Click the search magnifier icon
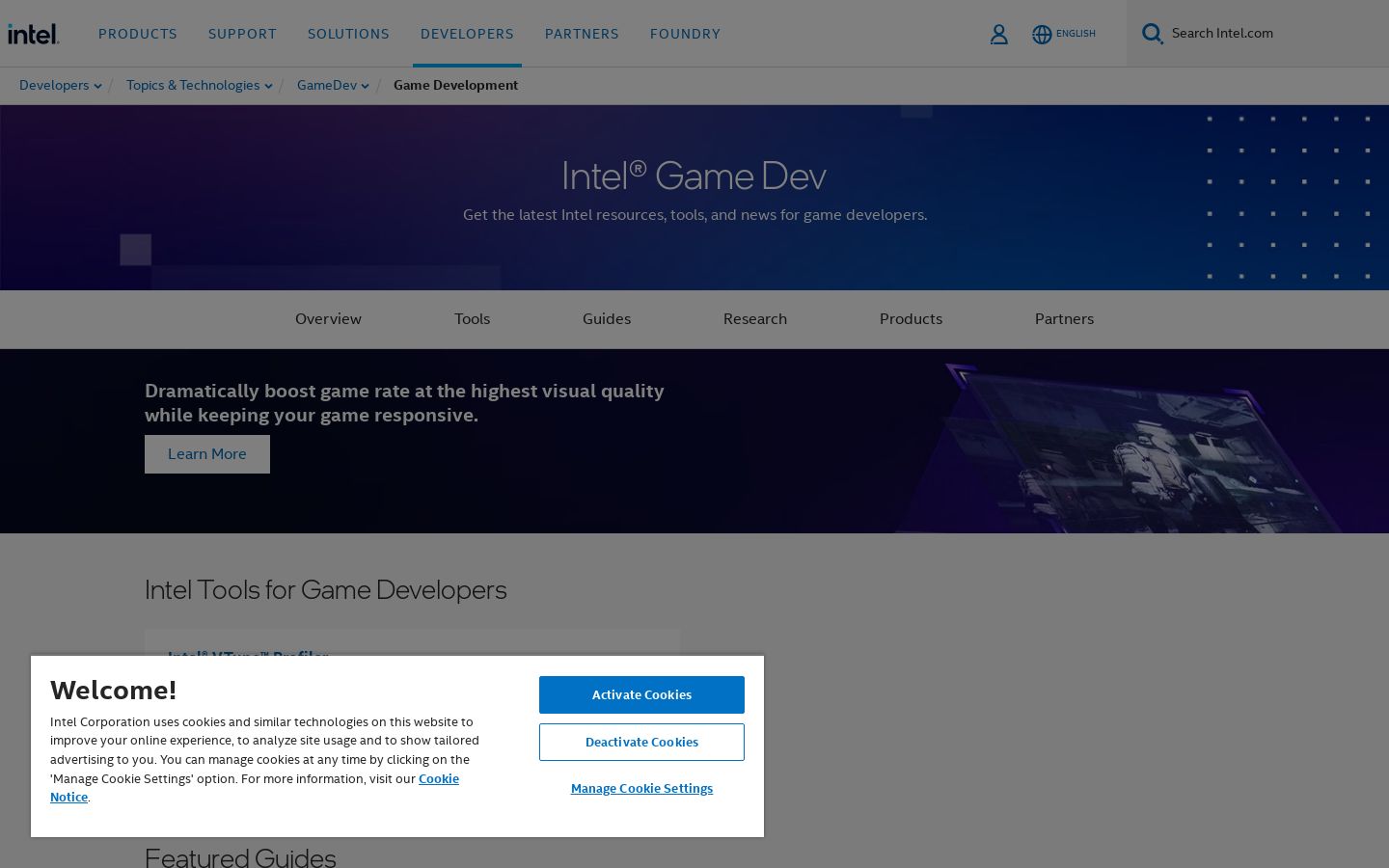This screenshot has width=1389, height=868. click(x=1153, y=34)
